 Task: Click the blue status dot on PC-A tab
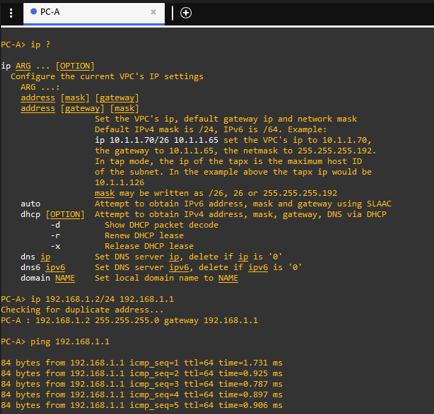33,12
